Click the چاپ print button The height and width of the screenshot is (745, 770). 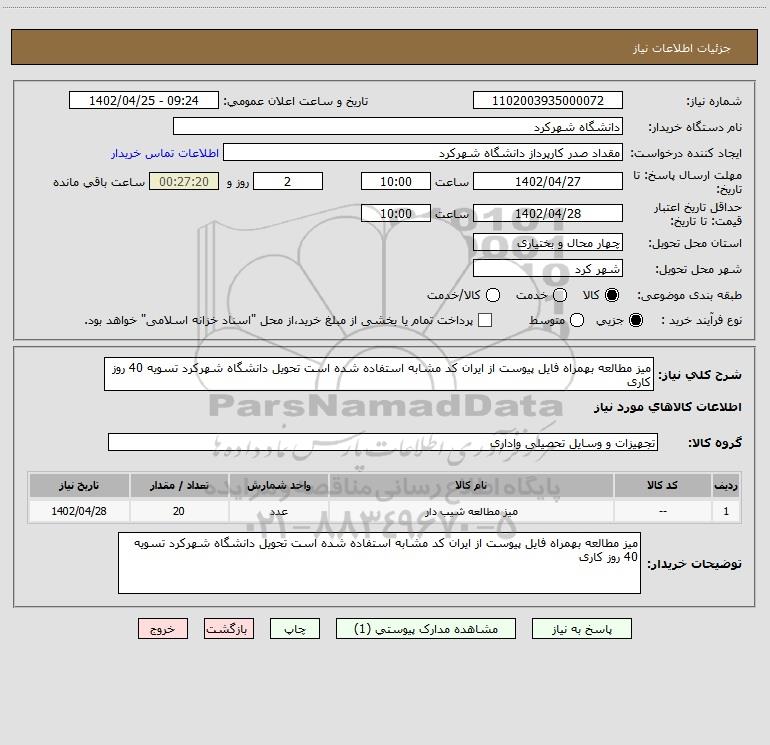point(295,629)
